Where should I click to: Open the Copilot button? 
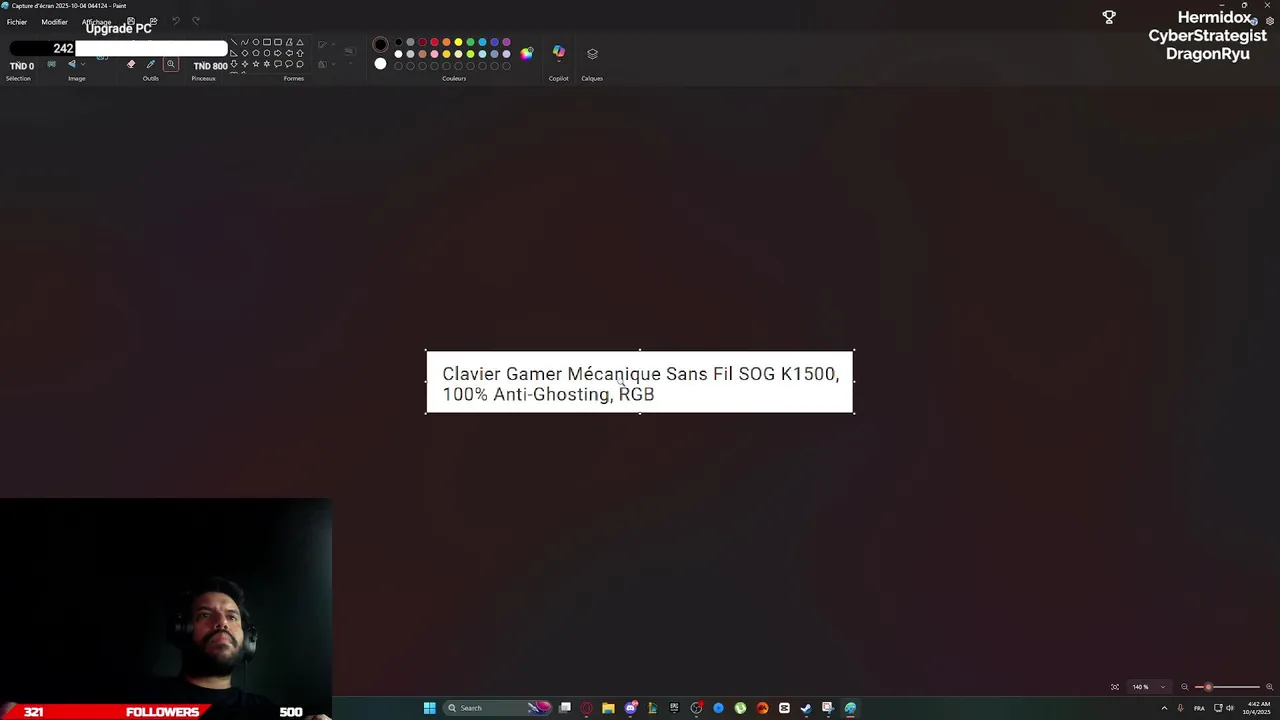[558, 52]
